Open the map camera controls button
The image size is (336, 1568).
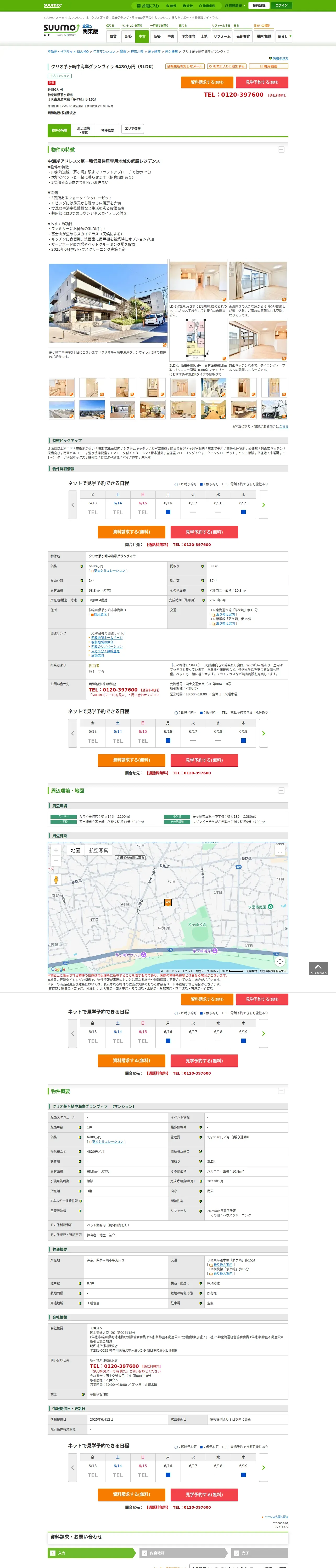(x=280, y=961)
